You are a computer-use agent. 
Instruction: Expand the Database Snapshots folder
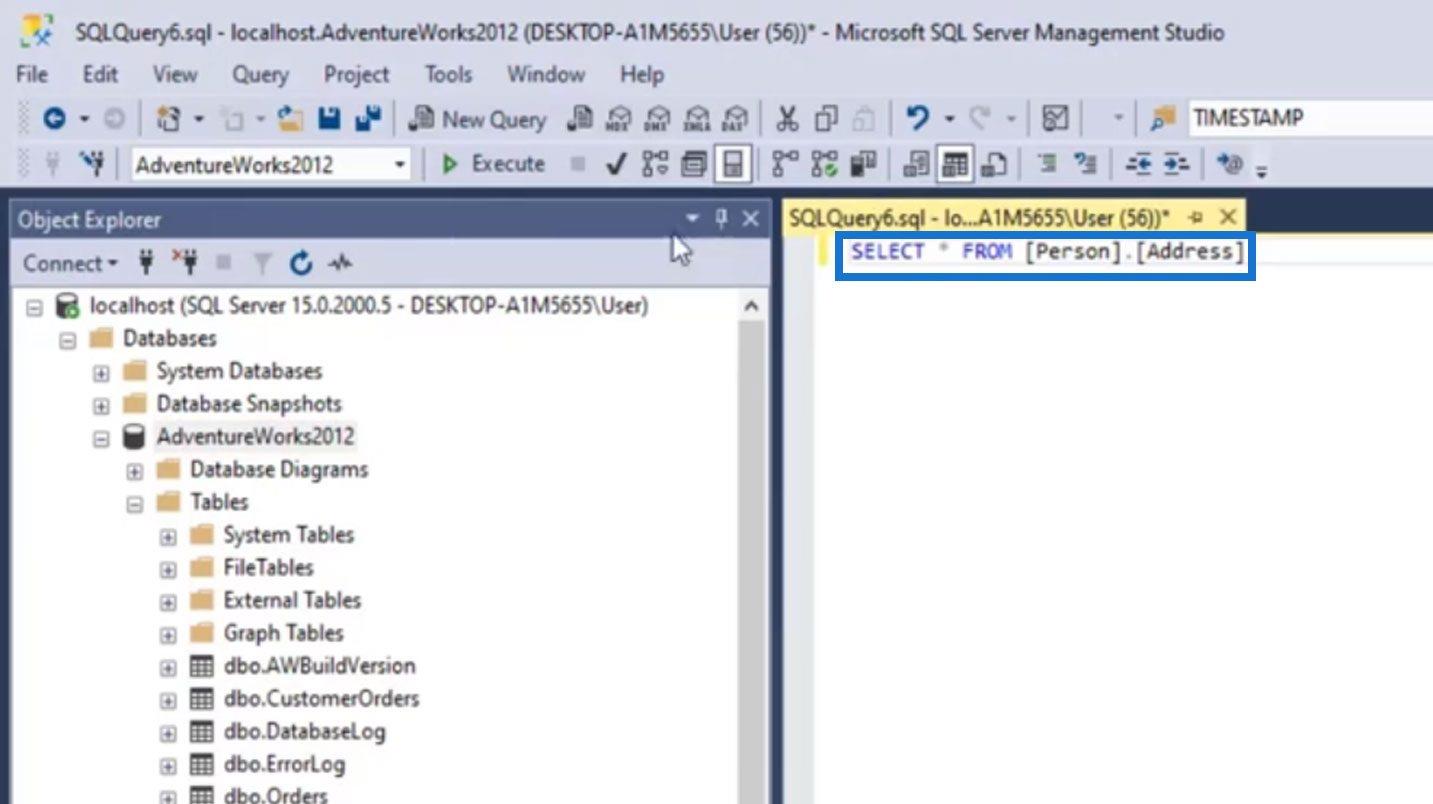(101, 406)
